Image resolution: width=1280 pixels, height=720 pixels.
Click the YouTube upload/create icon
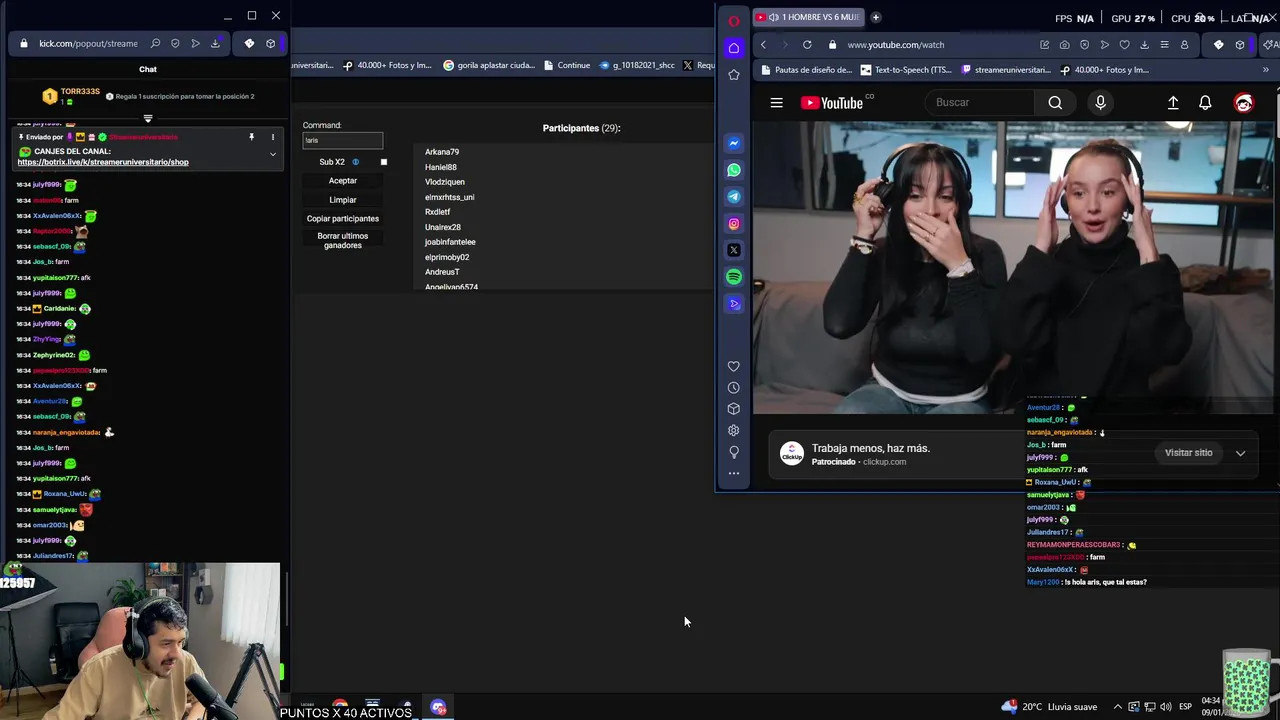pos(1173,102)
